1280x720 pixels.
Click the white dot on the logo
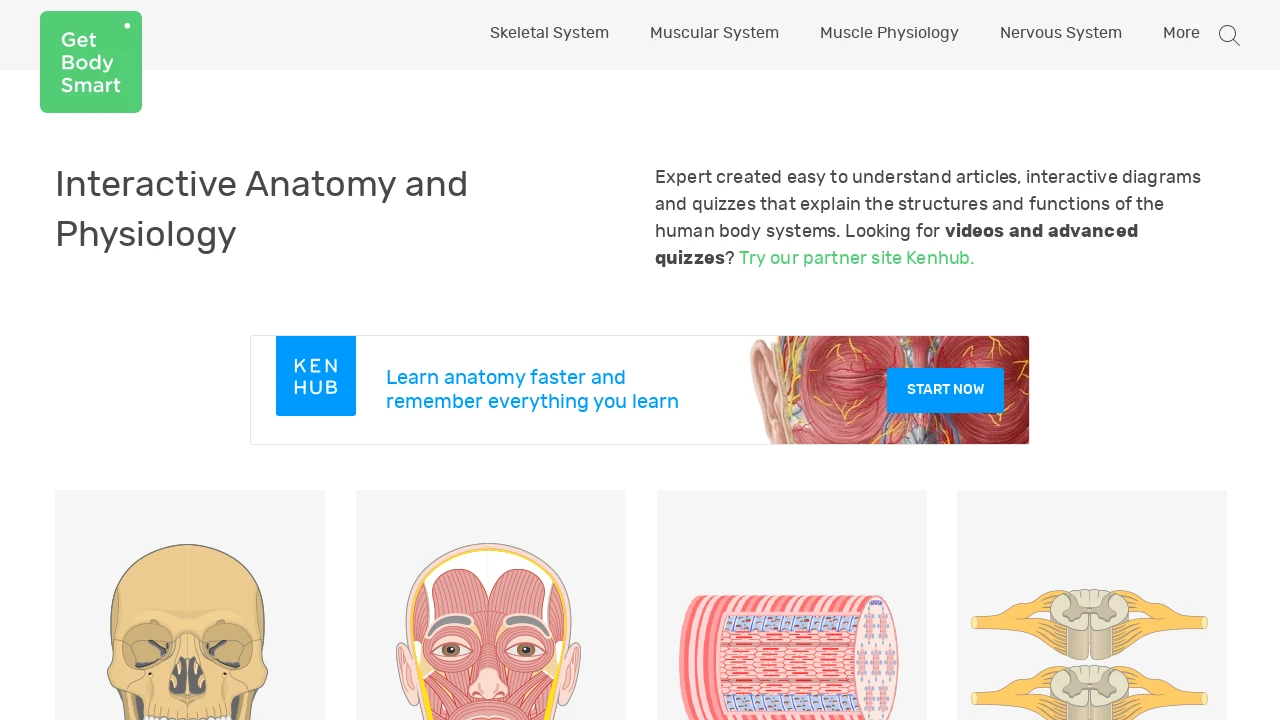(x=127, y=26)
